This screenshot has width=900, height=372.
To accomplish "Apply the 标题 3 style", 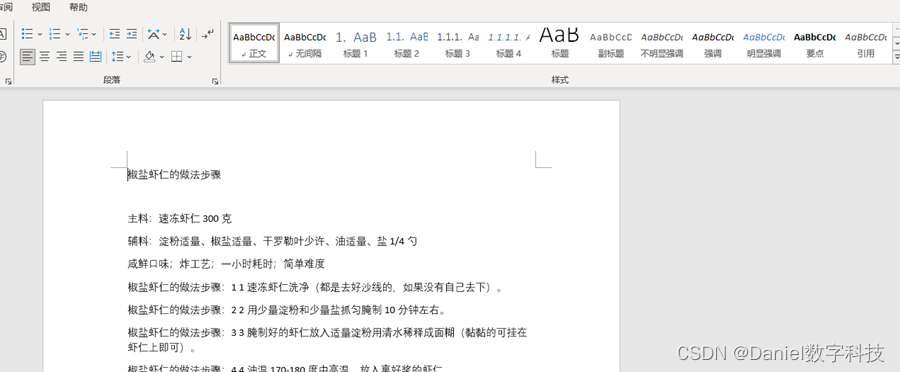I will [457, 42].
